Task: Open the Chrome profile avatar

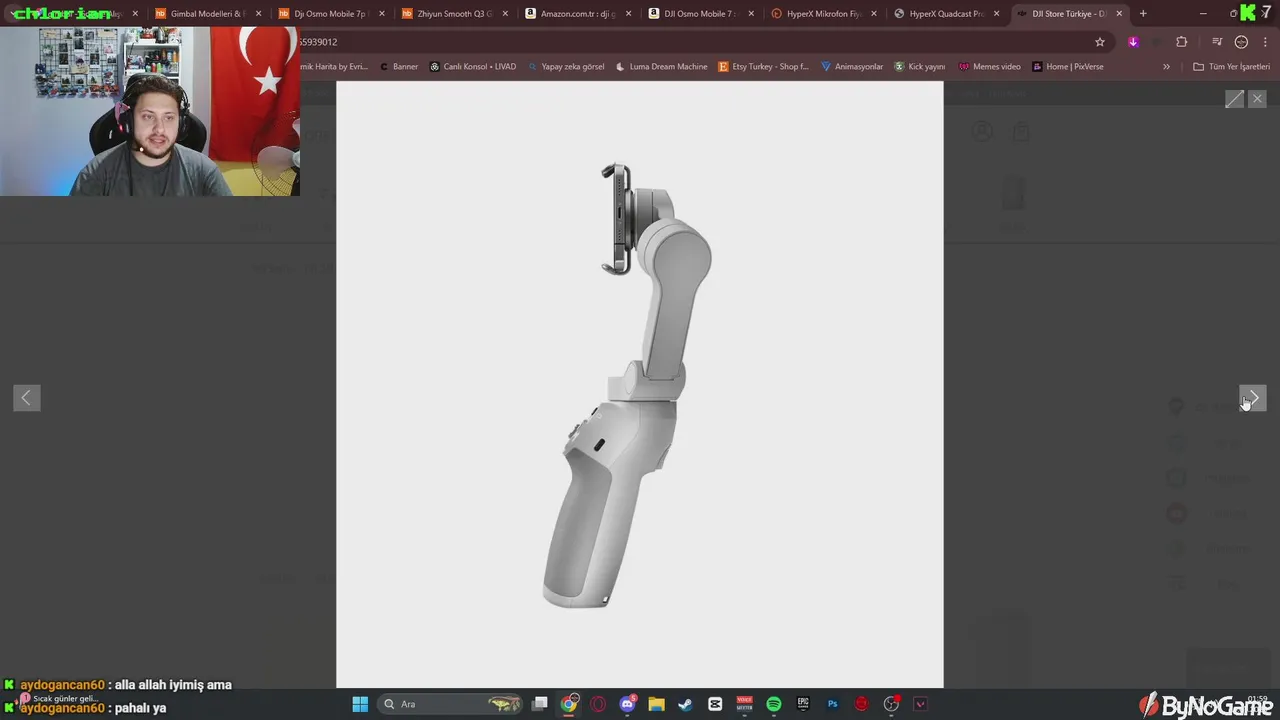Action: [1241, 42]
